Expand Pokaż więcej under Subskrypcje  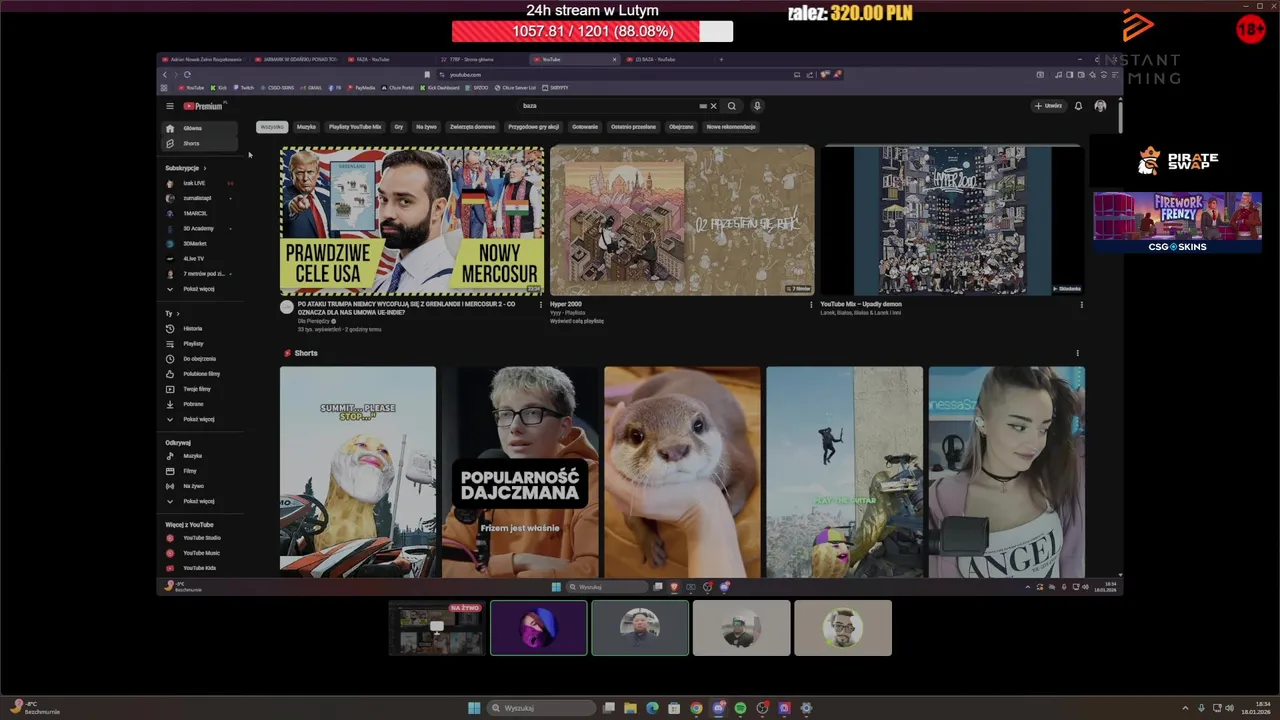[x=200, y=289]
